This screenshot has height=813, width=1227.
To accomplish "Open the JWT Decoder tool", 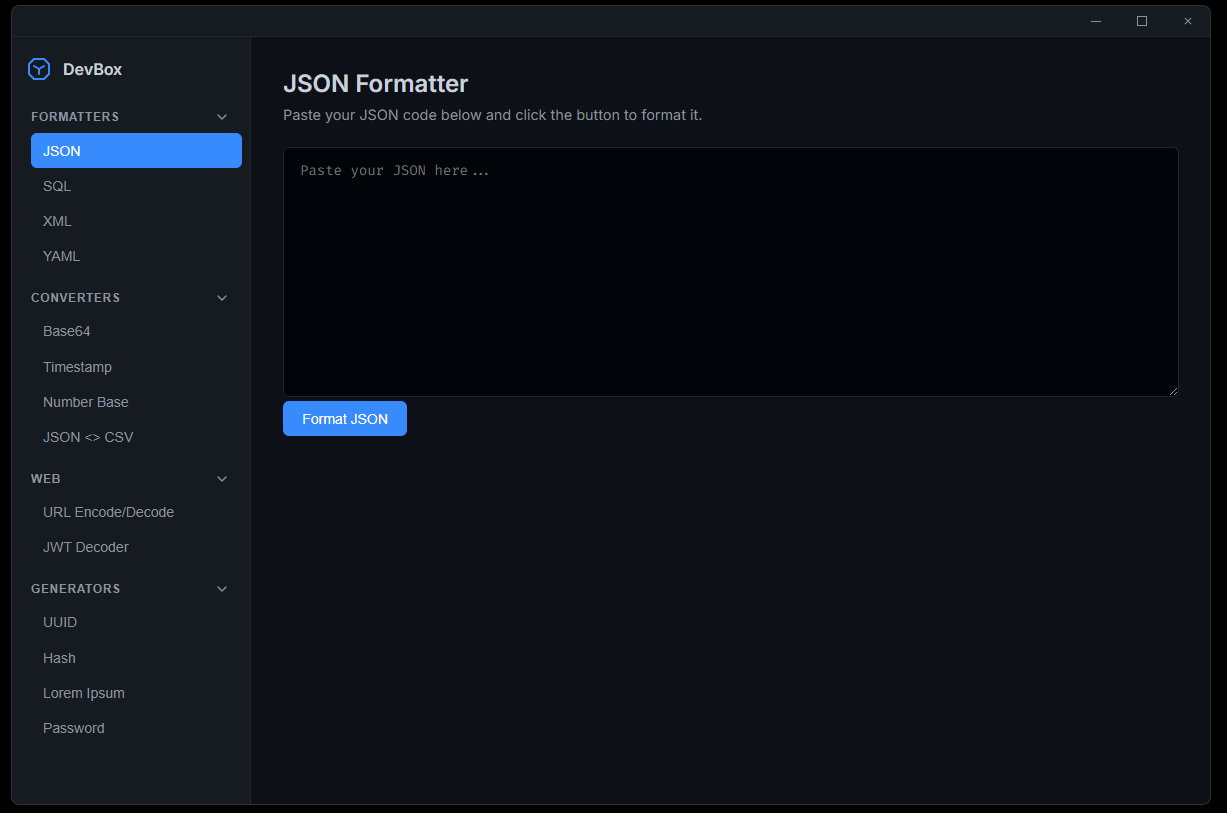I will pos(85,546).
